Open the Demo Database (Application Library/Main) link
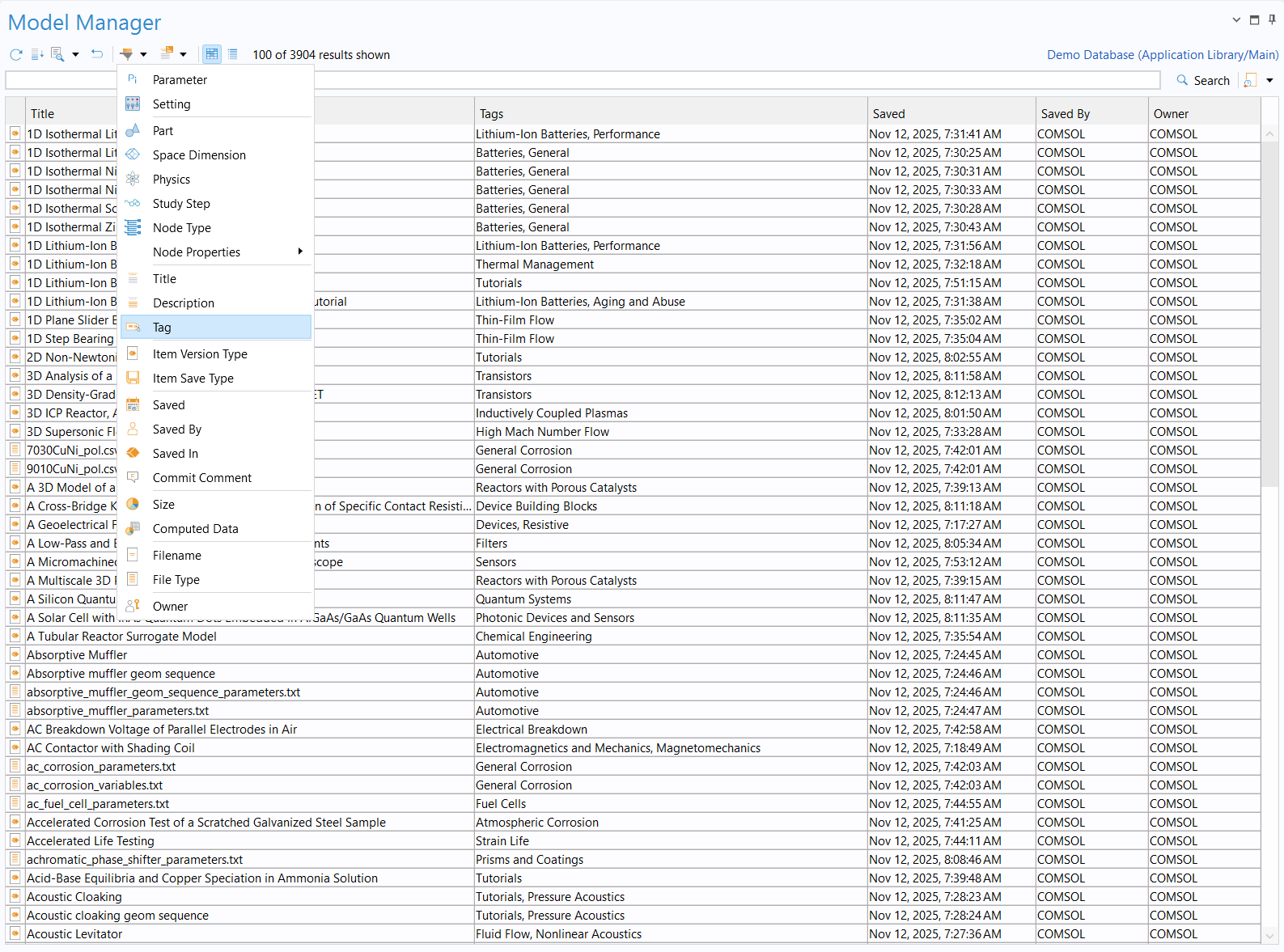The height and width of the screenshot is (952, 1284). tap(1163, 55)
